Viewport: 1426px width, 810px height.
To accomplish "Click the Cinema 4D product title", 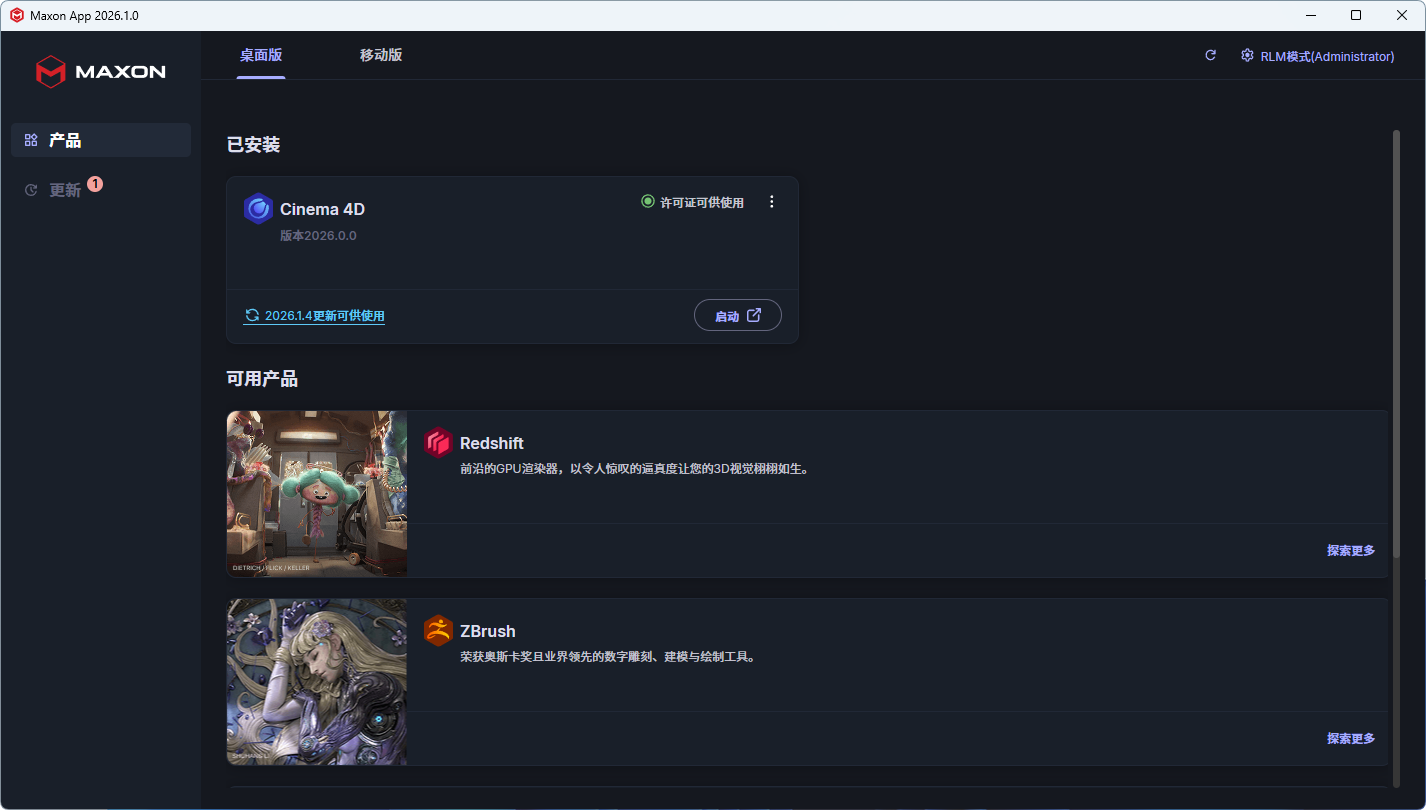I will tap(322, 209).
